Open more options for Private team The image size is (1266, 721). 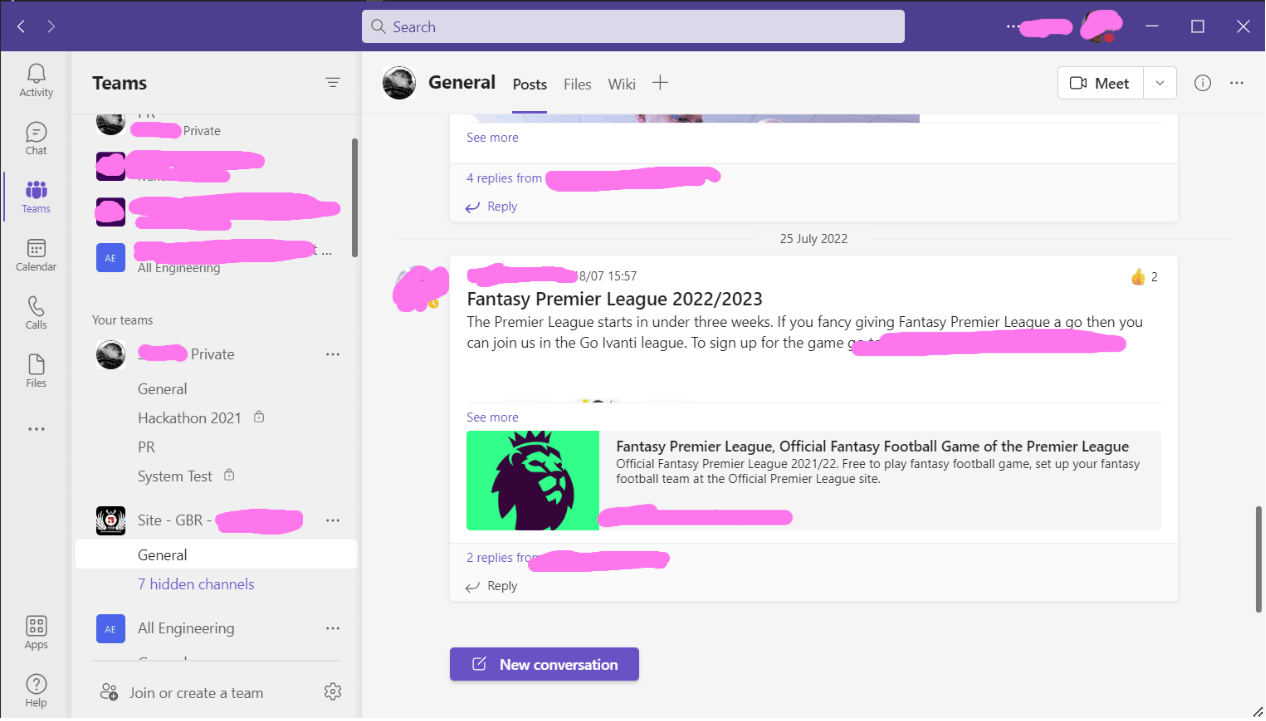(333, 354)
